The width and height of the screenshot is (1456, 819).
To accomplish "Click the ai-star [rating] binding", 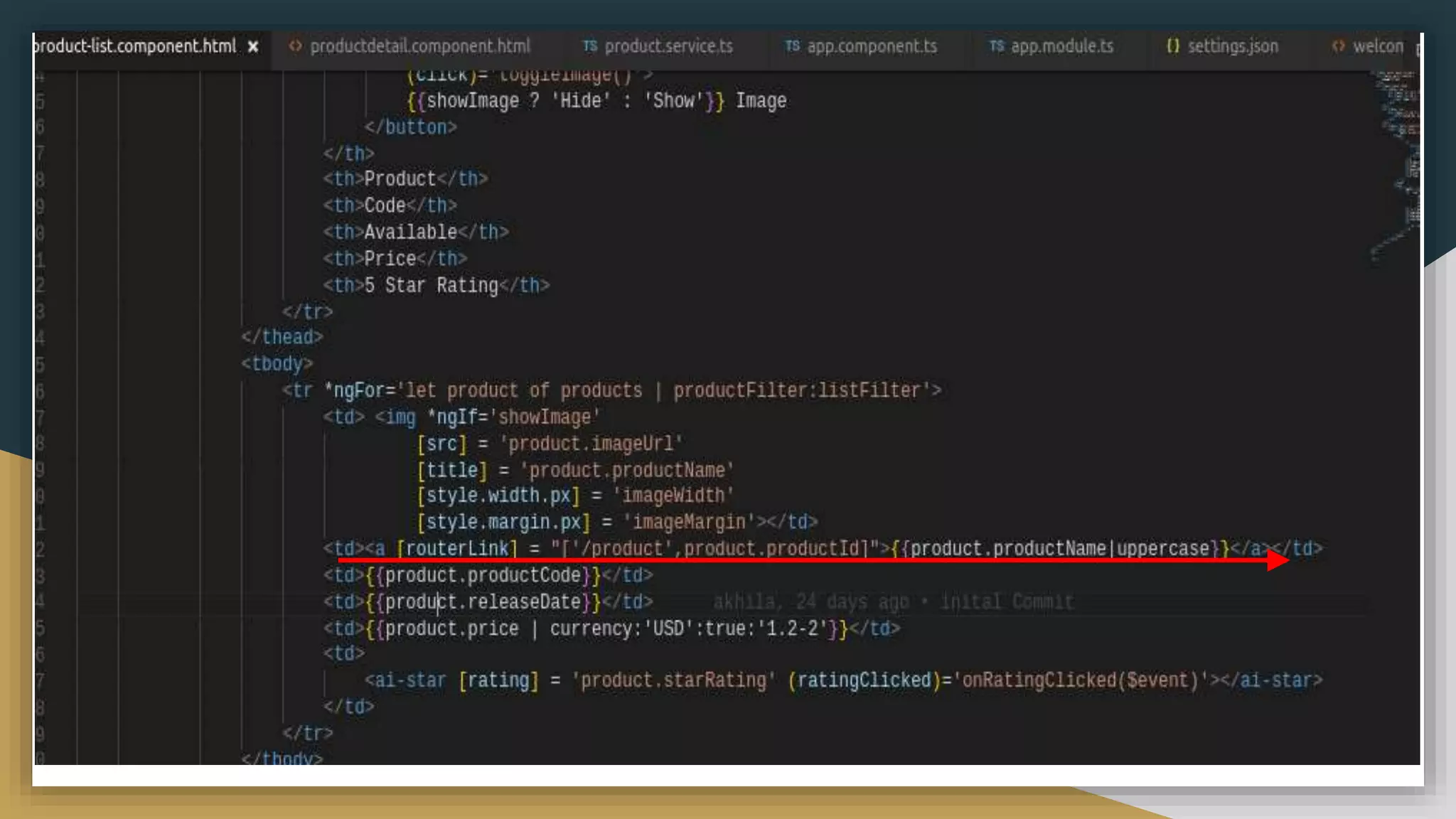I will coord(616,680).
